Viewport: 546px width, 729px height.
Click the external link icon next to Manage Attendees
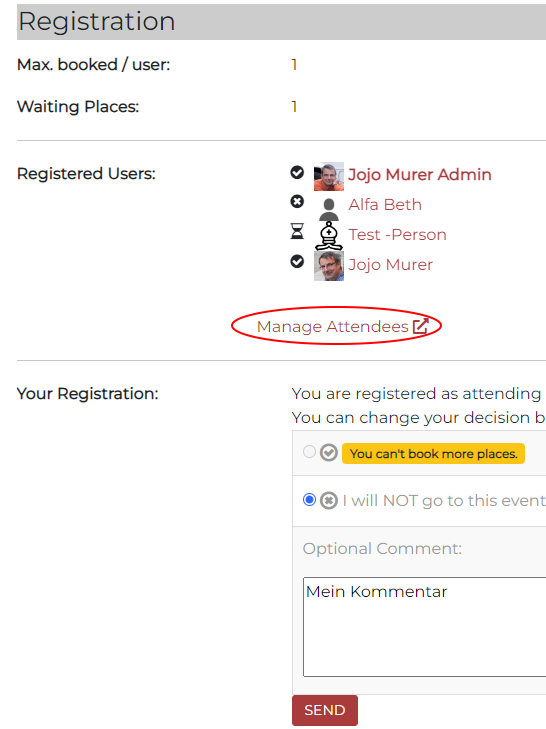421,326
